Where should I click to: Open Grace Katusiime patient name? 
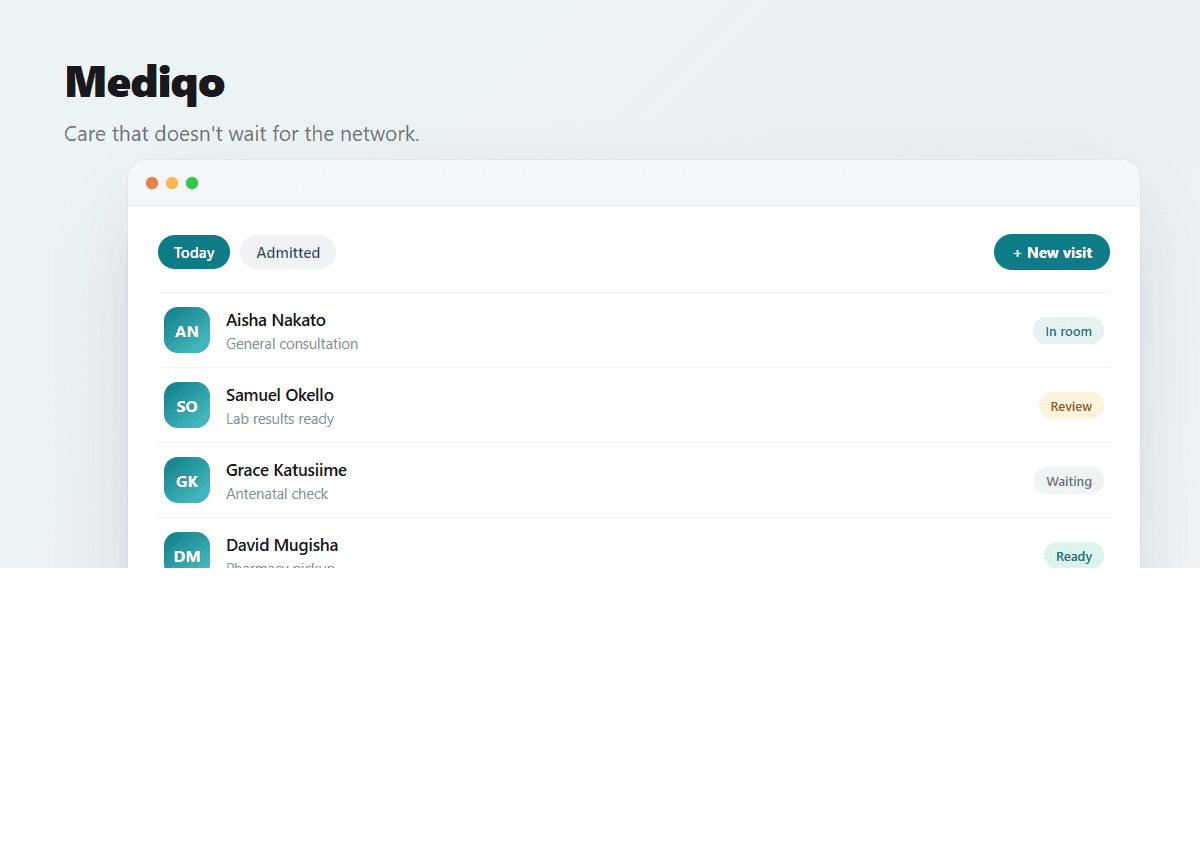tap(286, 470)
